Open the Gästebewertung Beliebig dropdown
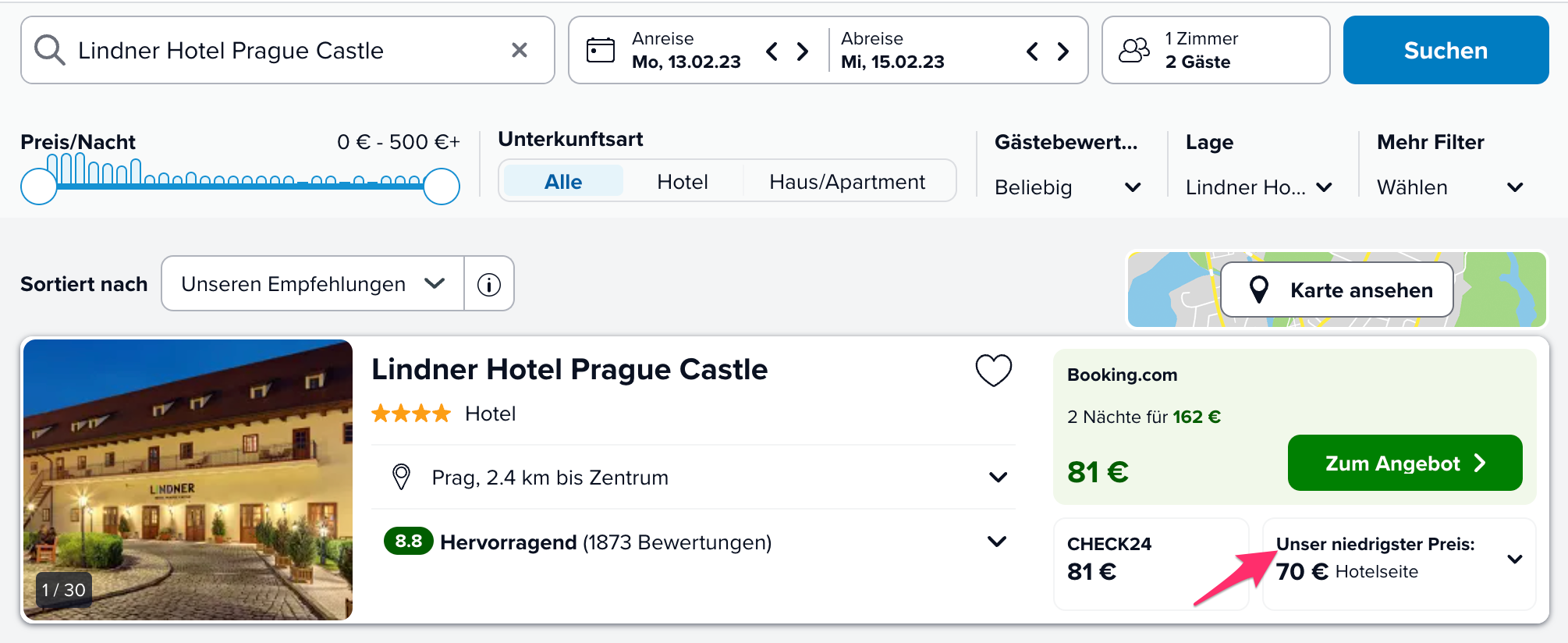This screenshot has width=1568, height=643. click(x=1067, y=187)
